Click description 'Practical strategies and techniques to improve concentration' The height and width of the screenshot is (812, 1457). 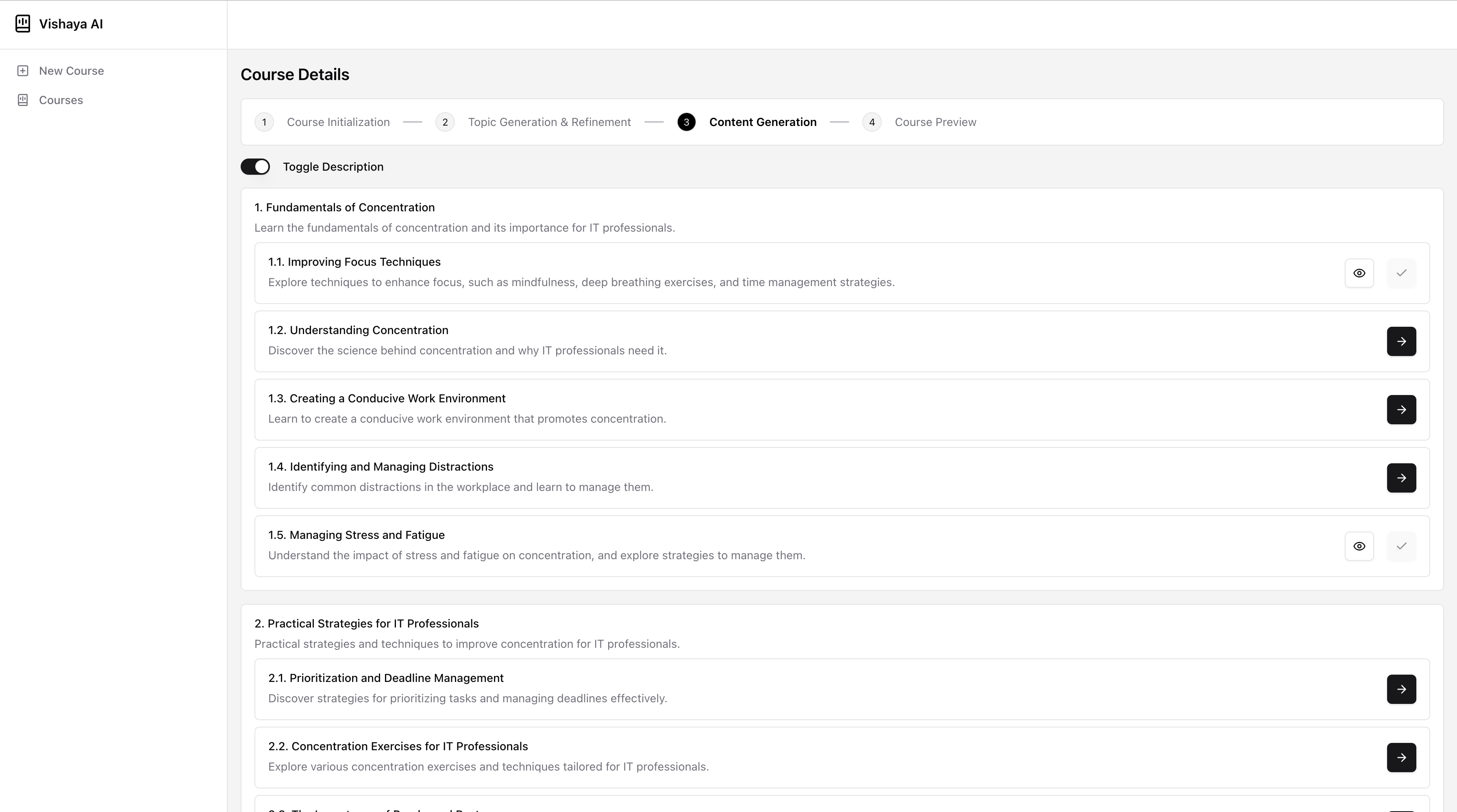(467, 644)
